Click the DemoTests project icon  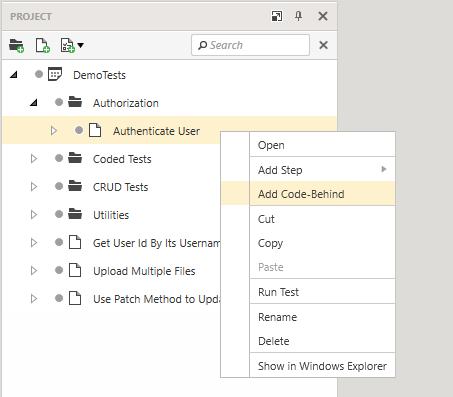click(55, 74)
